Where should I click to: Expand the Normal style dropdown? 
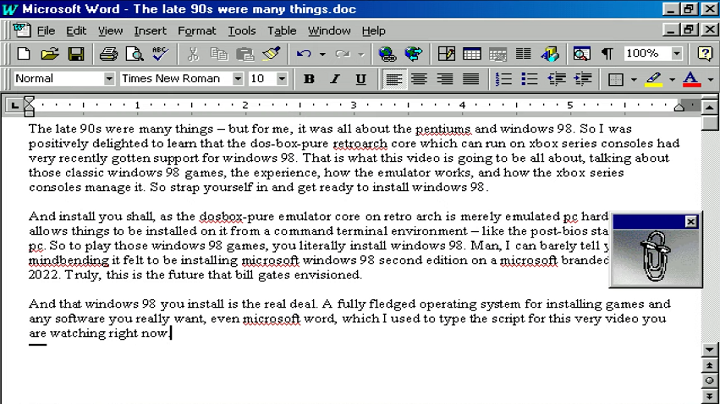point(109,79)
